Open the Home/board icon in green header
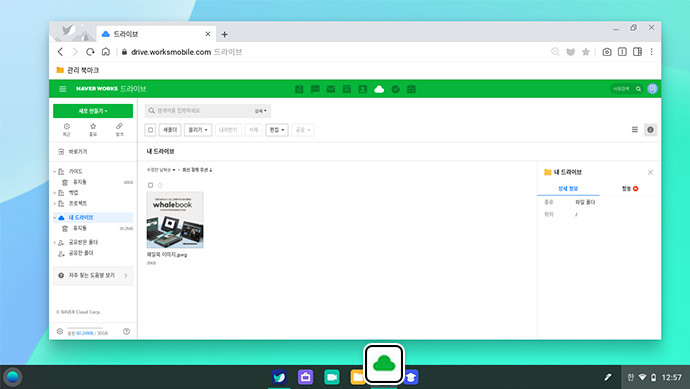 [299, 89]
